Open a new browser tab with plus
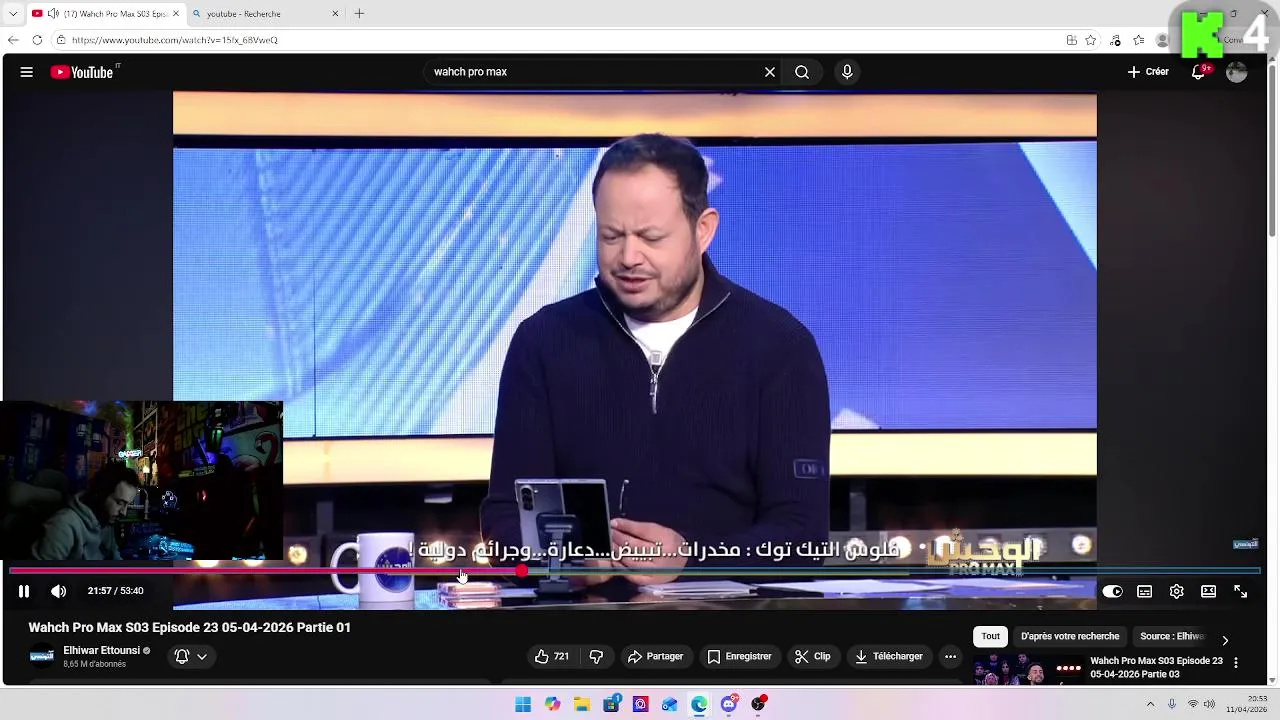This screenshot has width=1280, height=720. coord(359,14)
